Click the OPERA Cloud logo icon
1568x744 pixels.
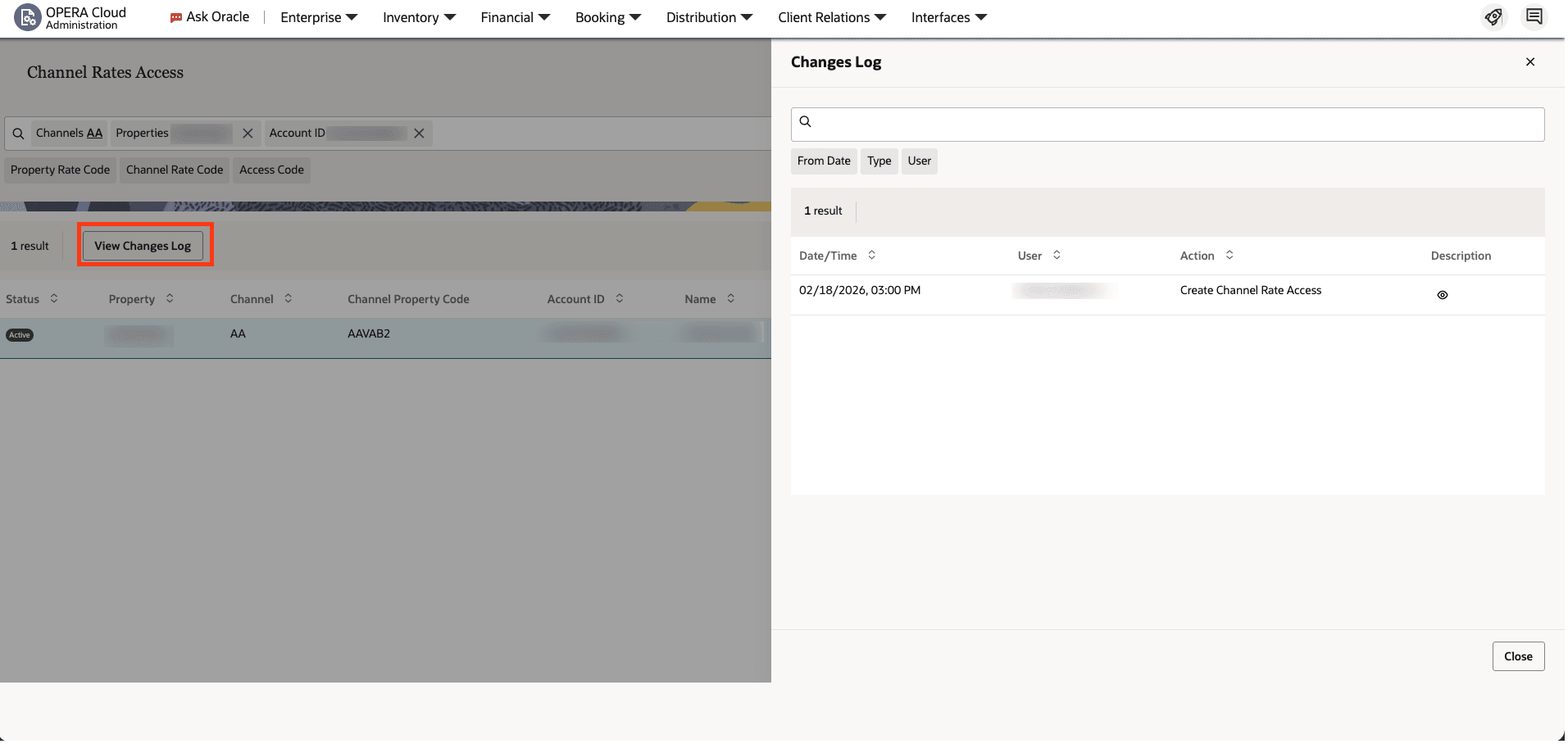coord(27,17)
